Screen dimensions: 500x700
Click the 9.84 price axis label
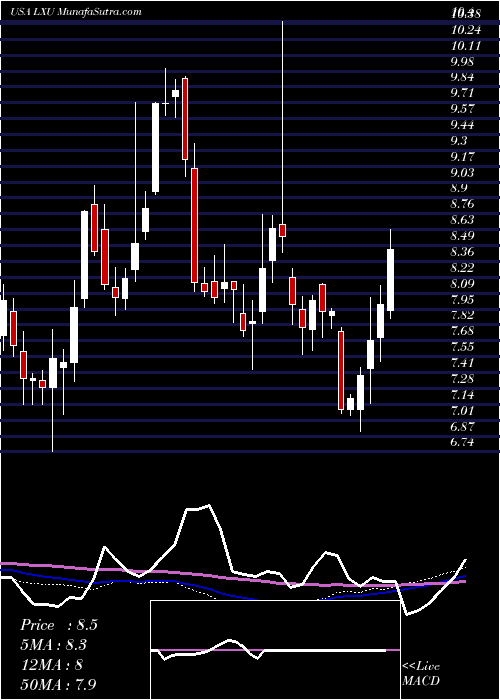[463, 77]
